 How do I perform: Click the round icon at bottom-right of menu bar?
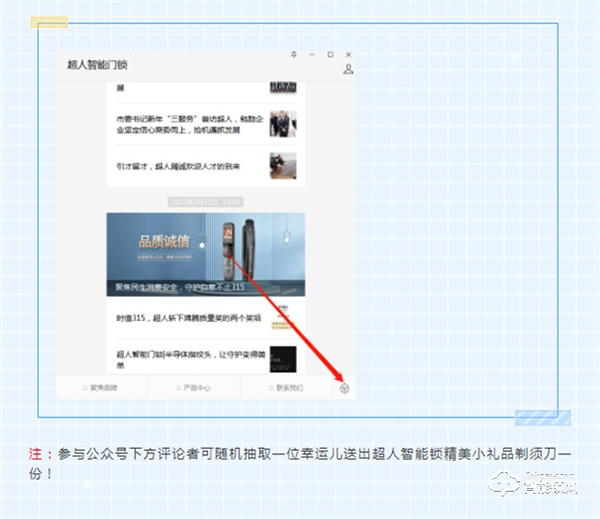[x=344, y=388]
